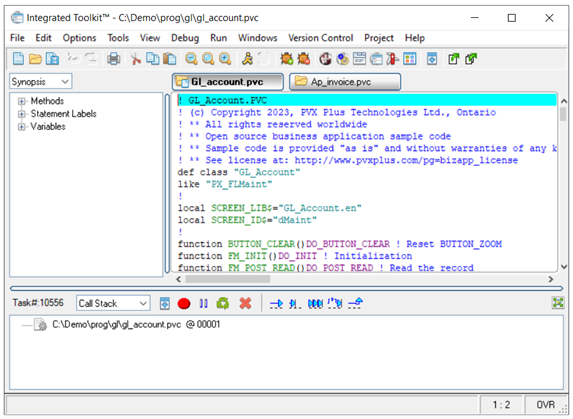Switch to the Ap_invoice.pvc tab
The height and width of the screenshot is (419, 573).
[345, 81]
